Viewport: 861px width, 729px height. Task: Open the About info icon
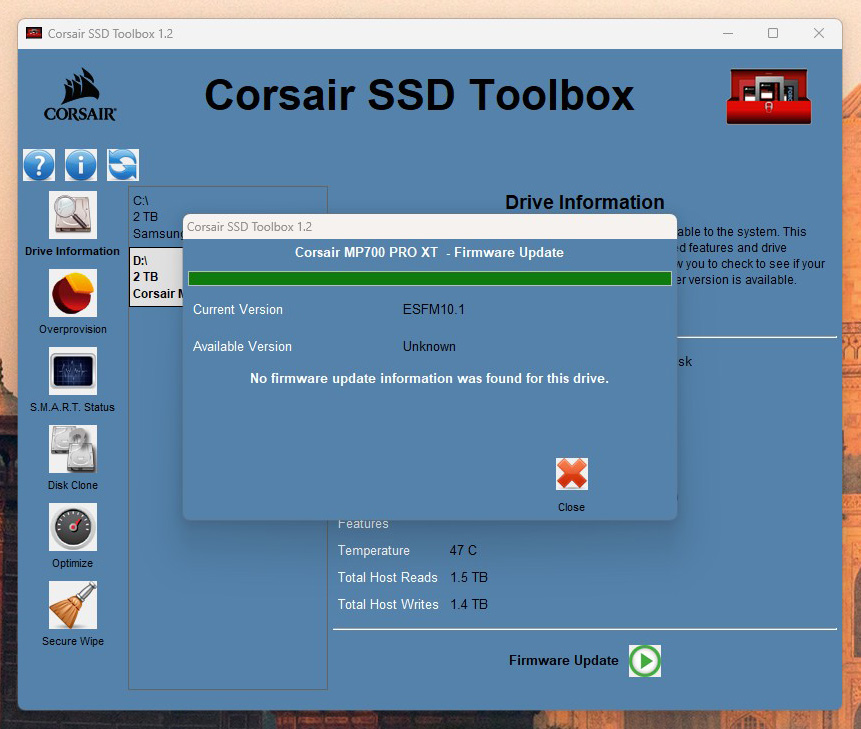point(81,165)
